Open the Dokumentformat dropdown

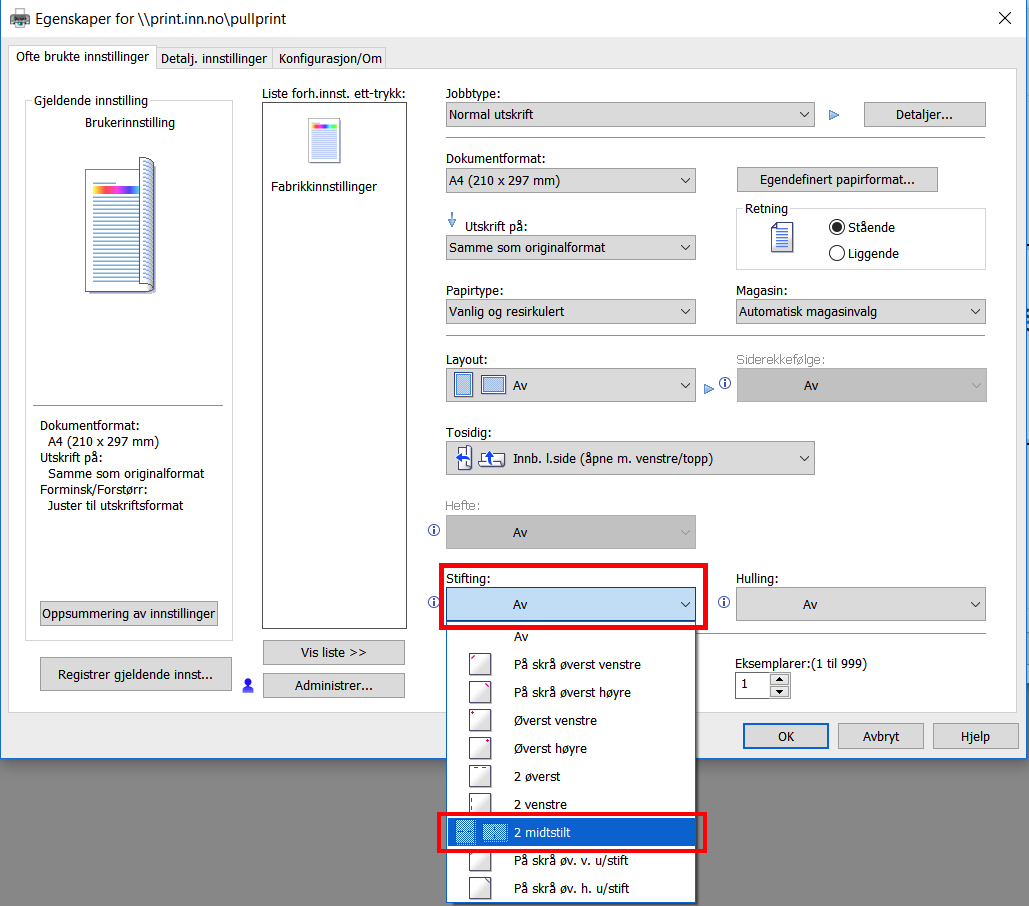[x=570, y=181]
